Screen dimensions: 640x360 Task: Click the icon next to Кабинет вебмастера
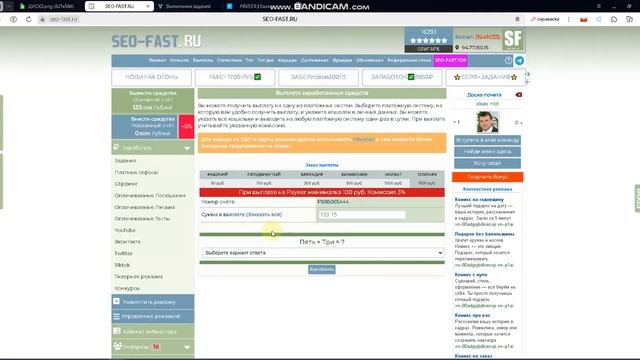[117, 331]
